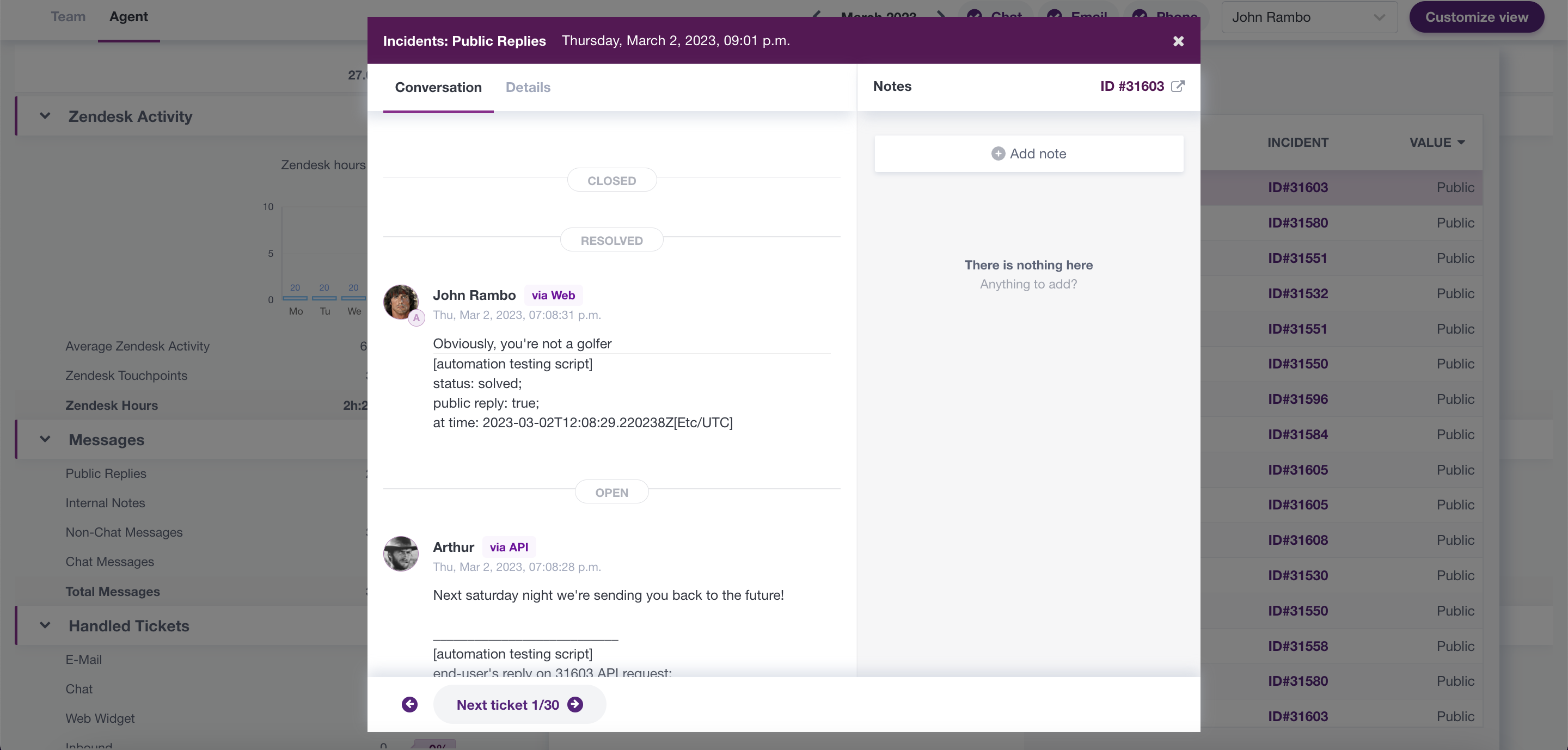The height and width of the screenshot is (750, 1568).
Task: Switch to the Details tab
Action: pos(528,88)
